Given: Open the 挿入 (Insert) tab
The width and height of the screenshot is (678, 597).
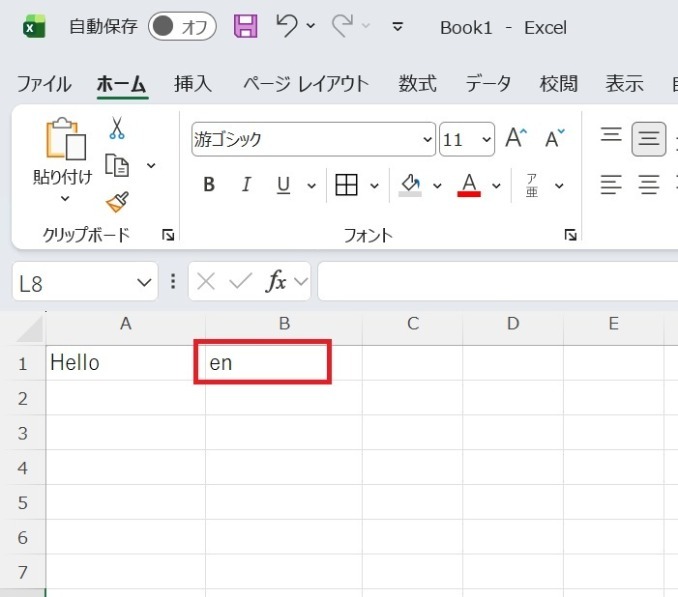Looking at the screenshot, I should (x=193, y=83).
